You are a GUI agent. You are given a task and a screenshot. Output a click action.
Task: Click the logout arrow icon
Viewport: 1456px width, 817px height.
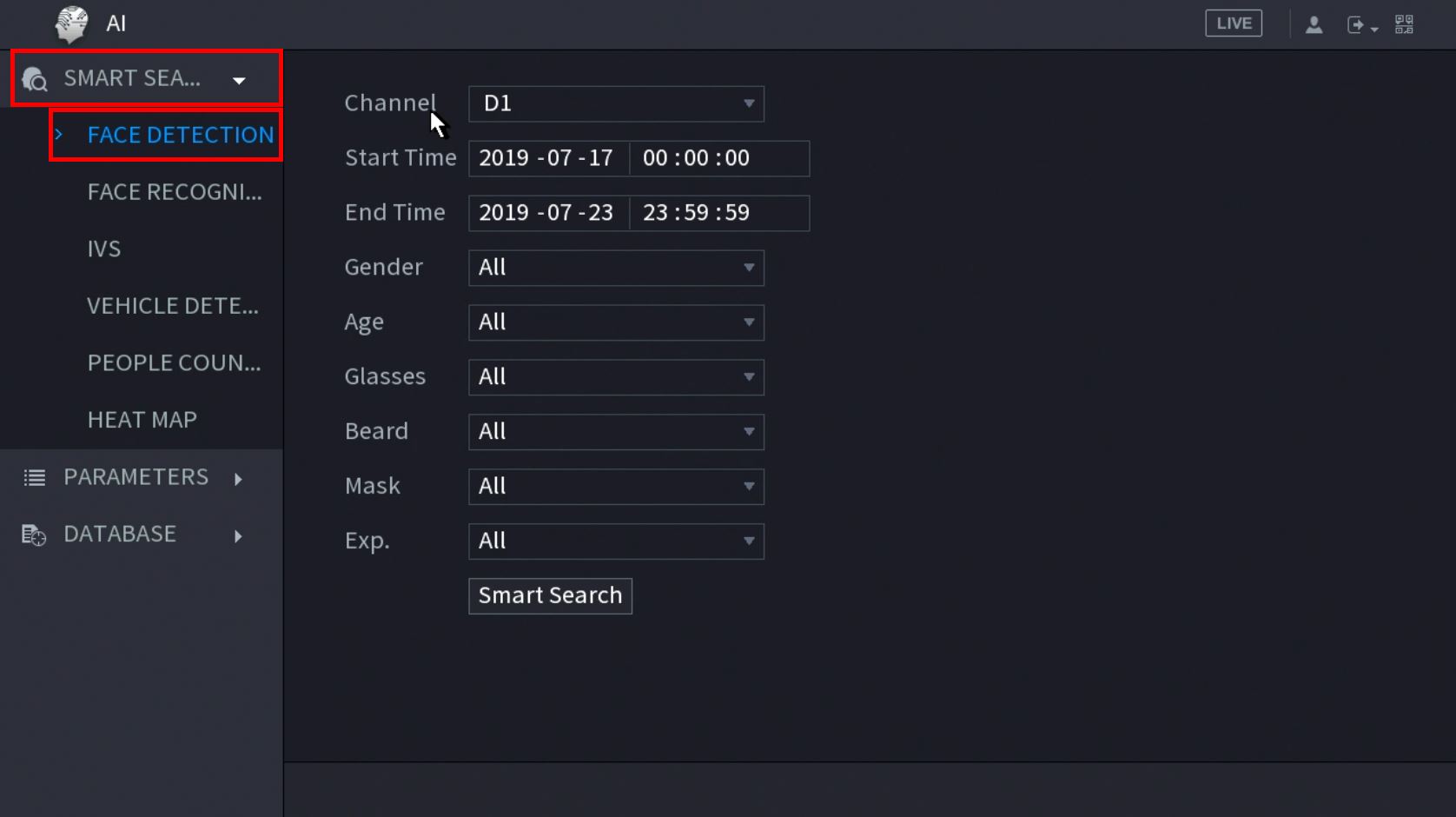click(x=1356, y=24)
